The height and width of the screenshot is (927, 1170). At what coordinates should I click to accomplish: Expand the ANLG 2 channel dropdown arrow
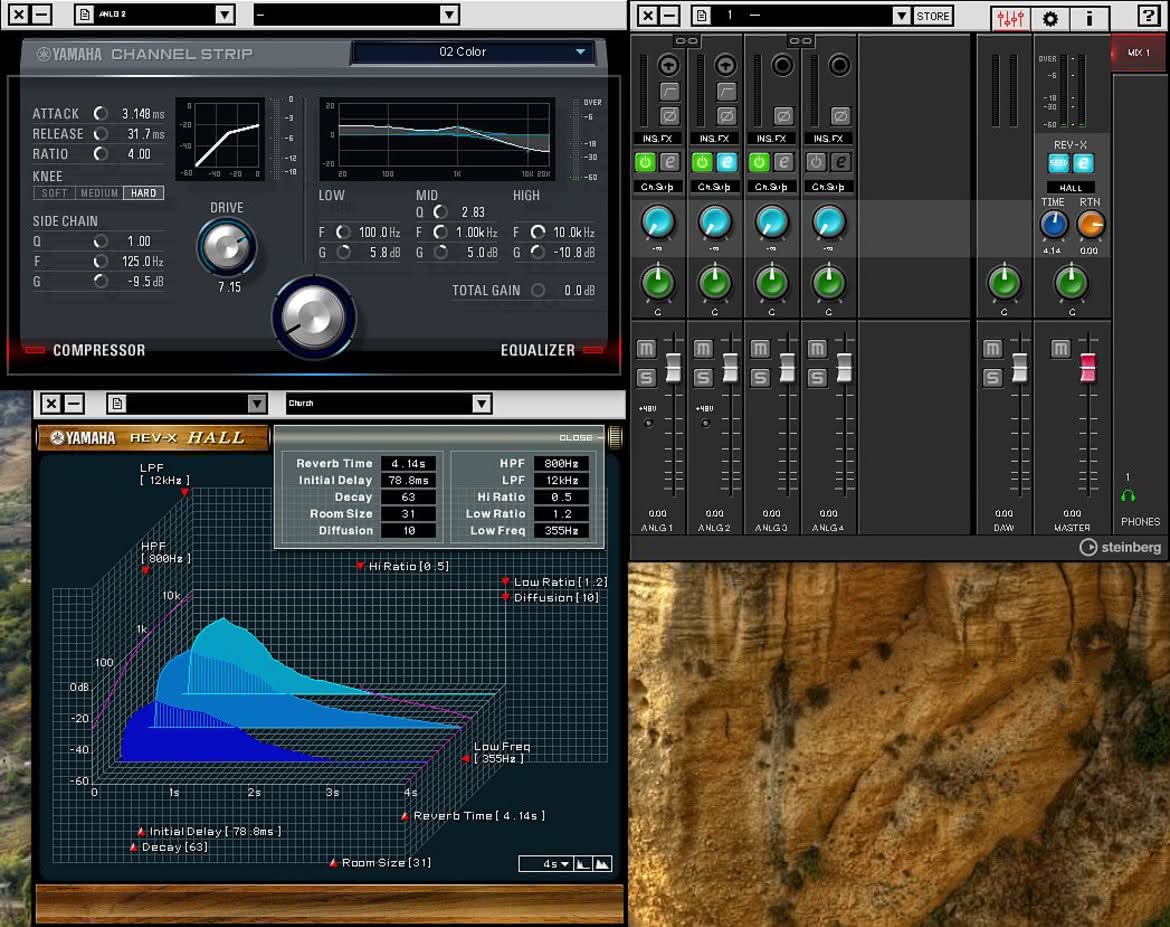coord(224,14)
